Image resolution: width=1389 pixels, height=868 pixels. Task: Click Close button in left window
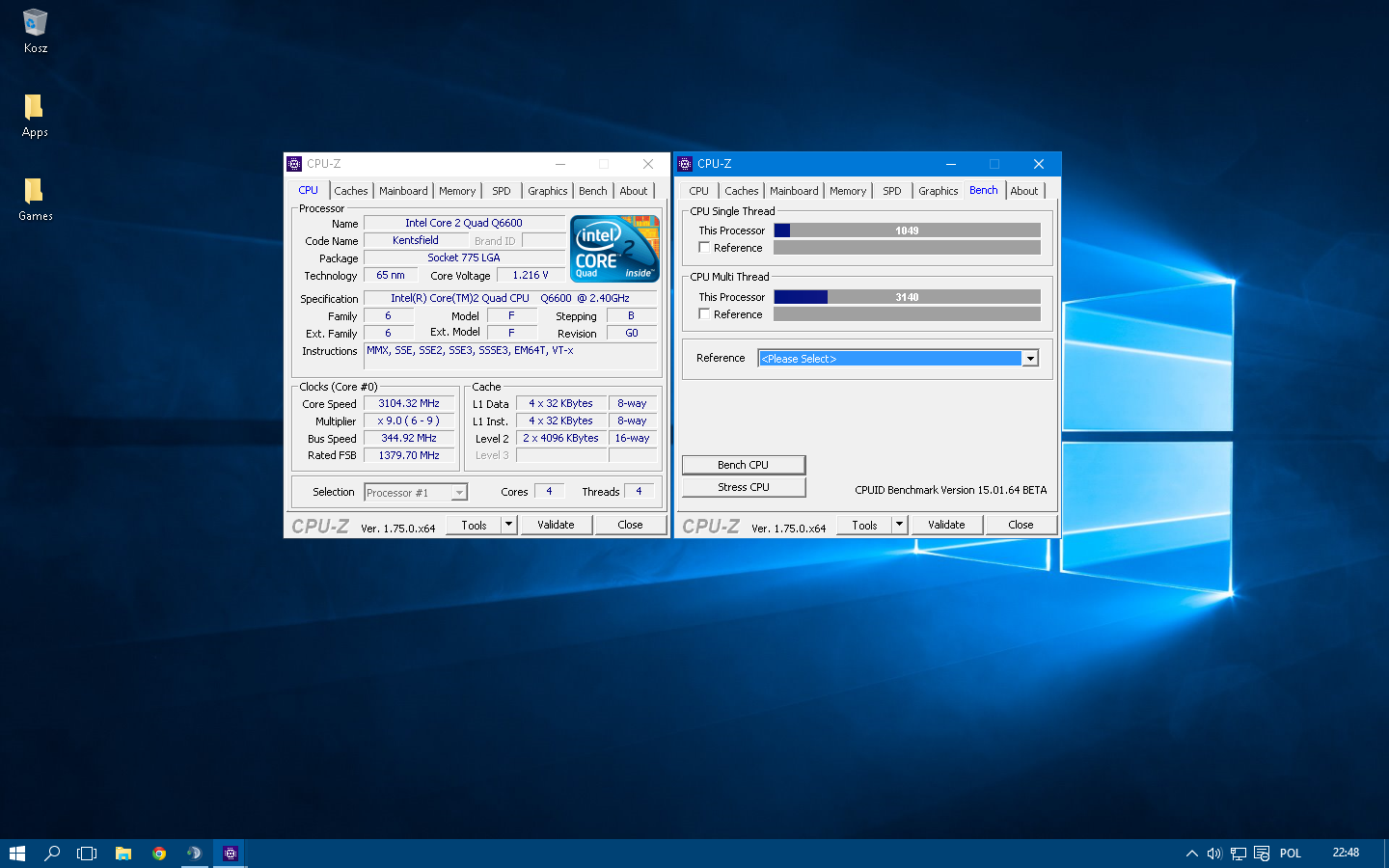[x=630, y=525]
